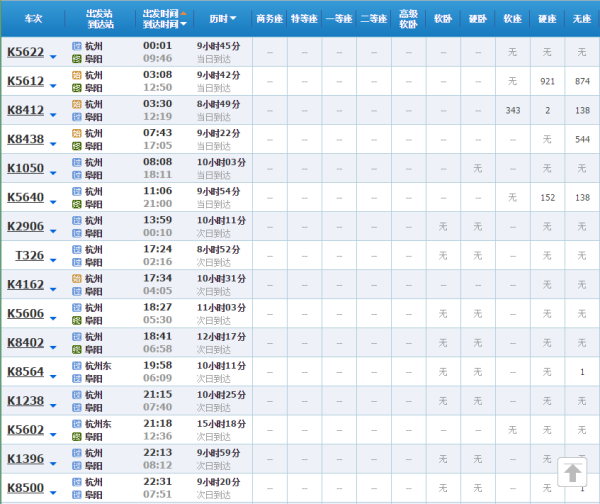This screenshot has height=504, width=600.
Task: Click K5640 green terminal arrival icon
Action: (x=77, y=204)
